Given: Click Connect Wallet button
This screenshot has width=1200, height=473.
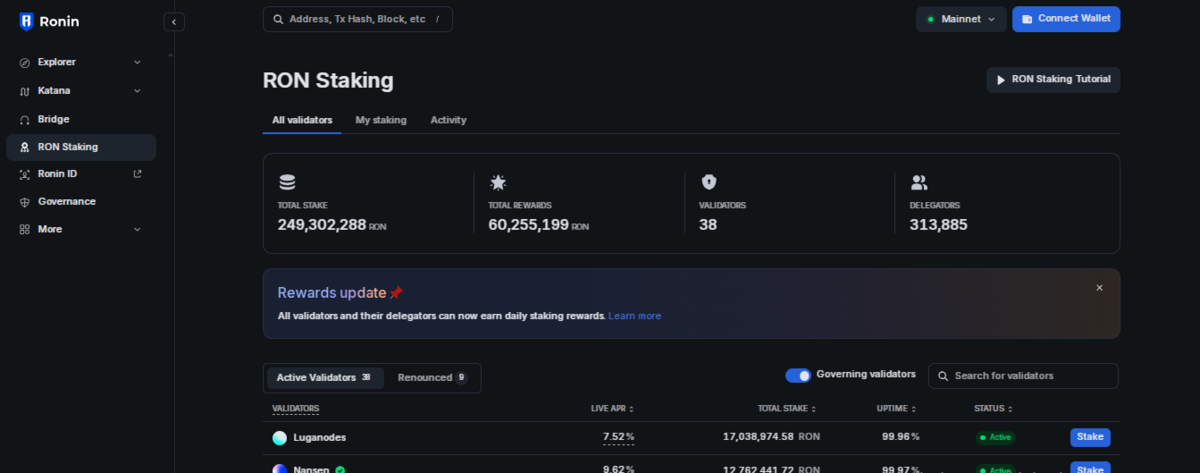Looking at the screenshot, I should 1066,19.
